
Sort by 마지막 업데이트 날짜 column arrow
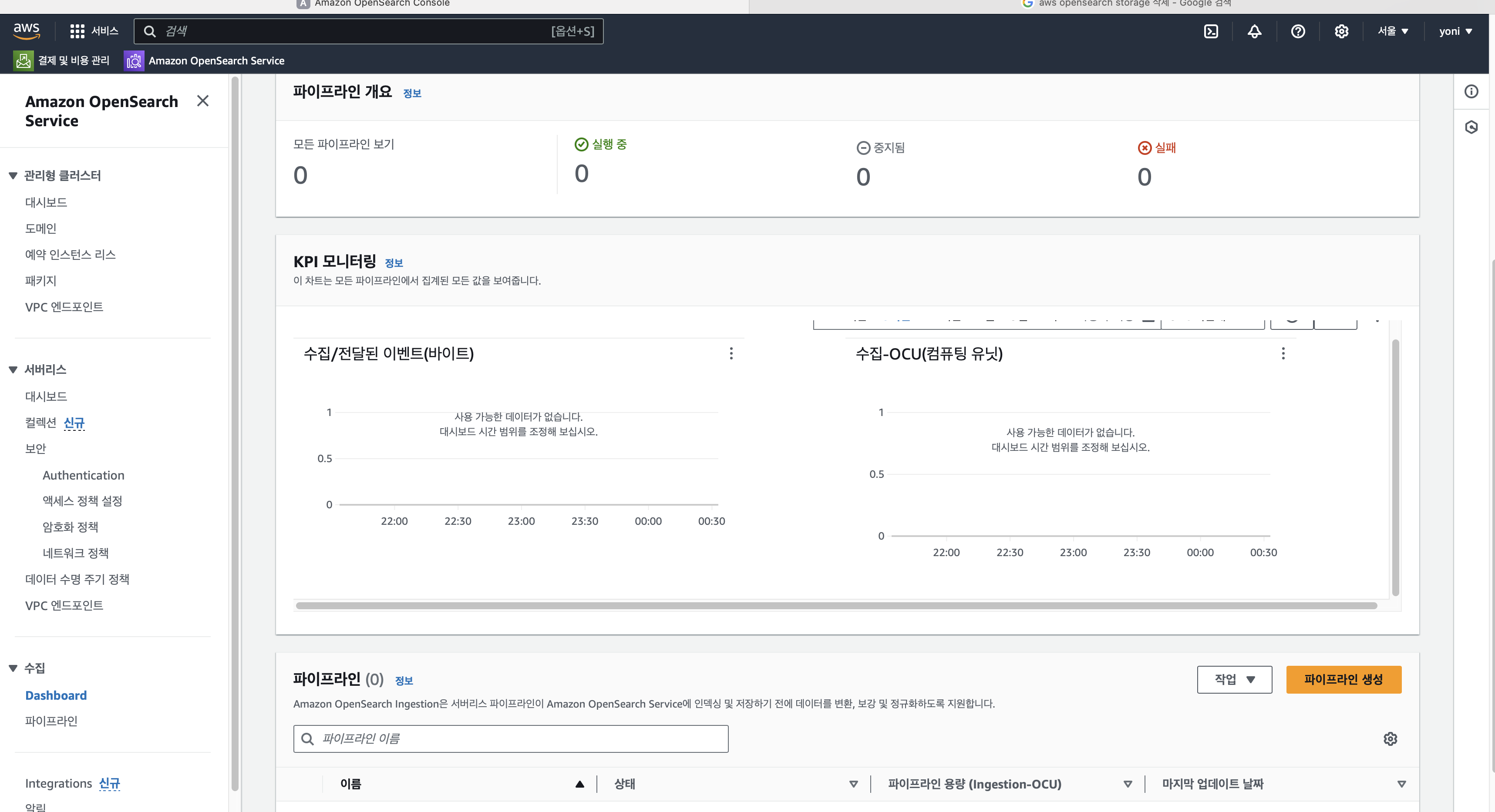[x=1401, y=784]
